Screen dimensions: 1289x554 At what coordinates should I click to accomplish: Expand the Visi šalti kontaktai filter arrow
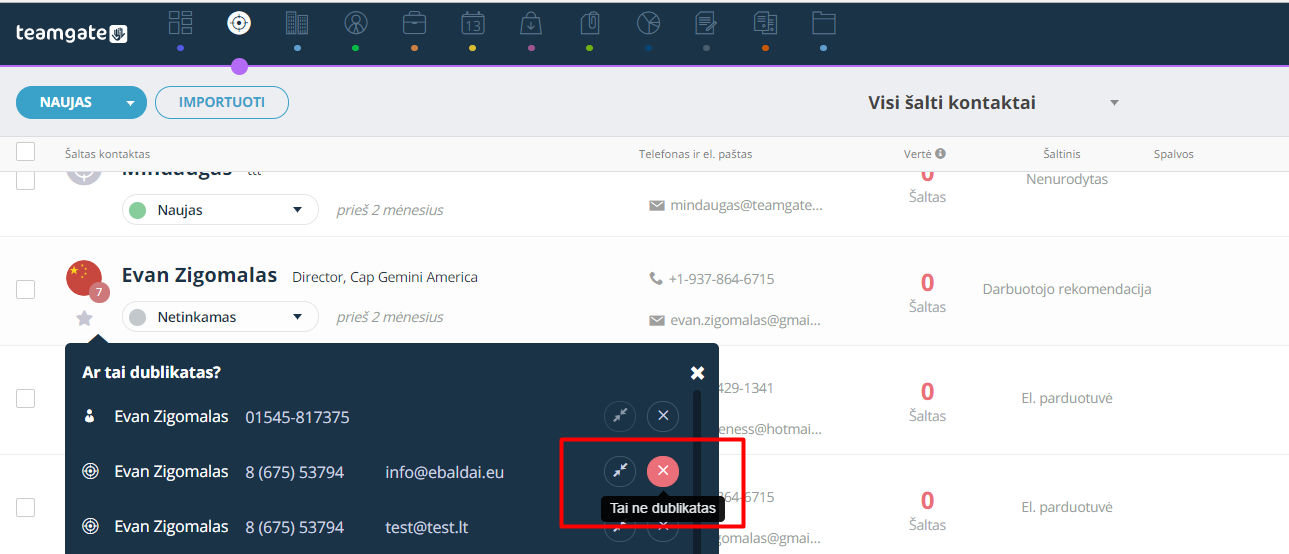click(1114, 103)
